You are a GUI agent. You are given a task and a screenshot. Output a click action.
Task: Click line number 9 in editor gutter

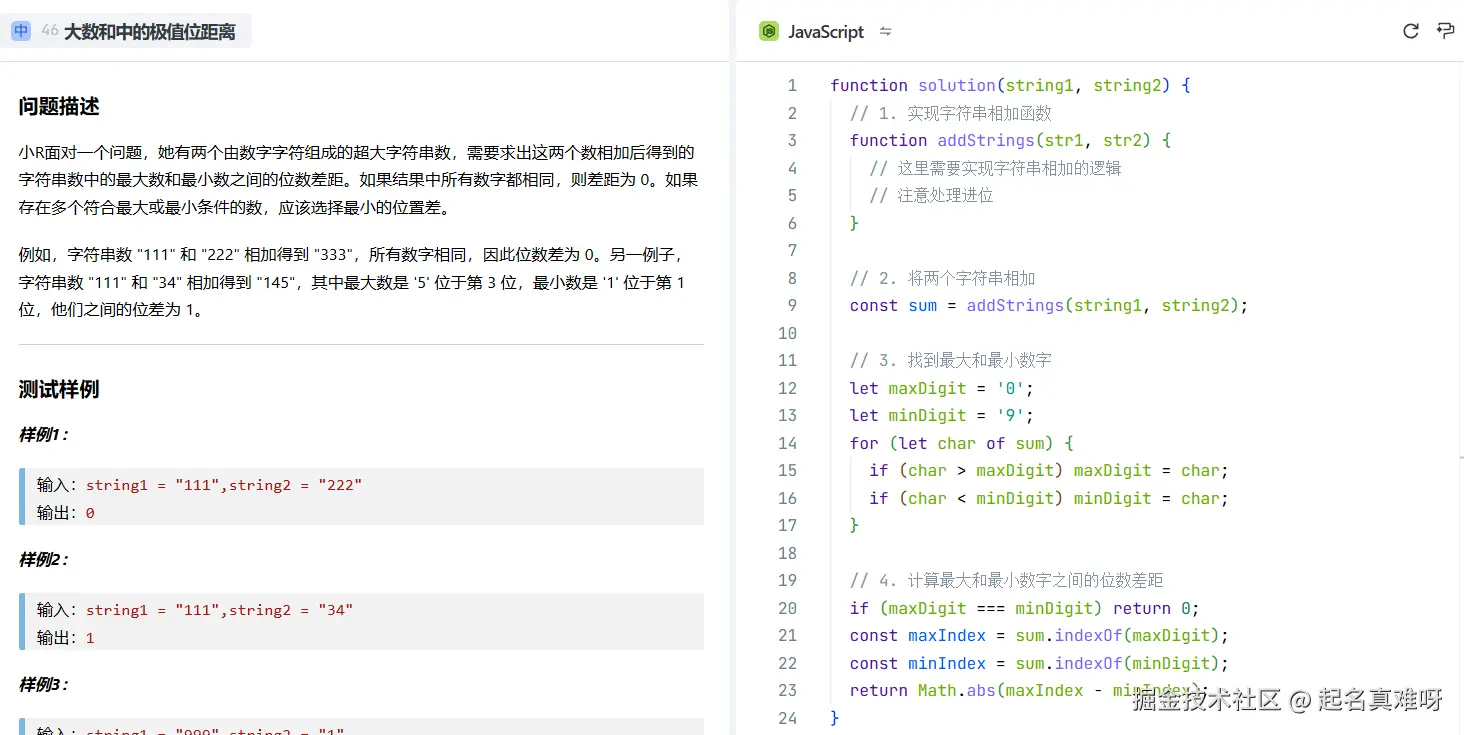click(x=792, y=306)
